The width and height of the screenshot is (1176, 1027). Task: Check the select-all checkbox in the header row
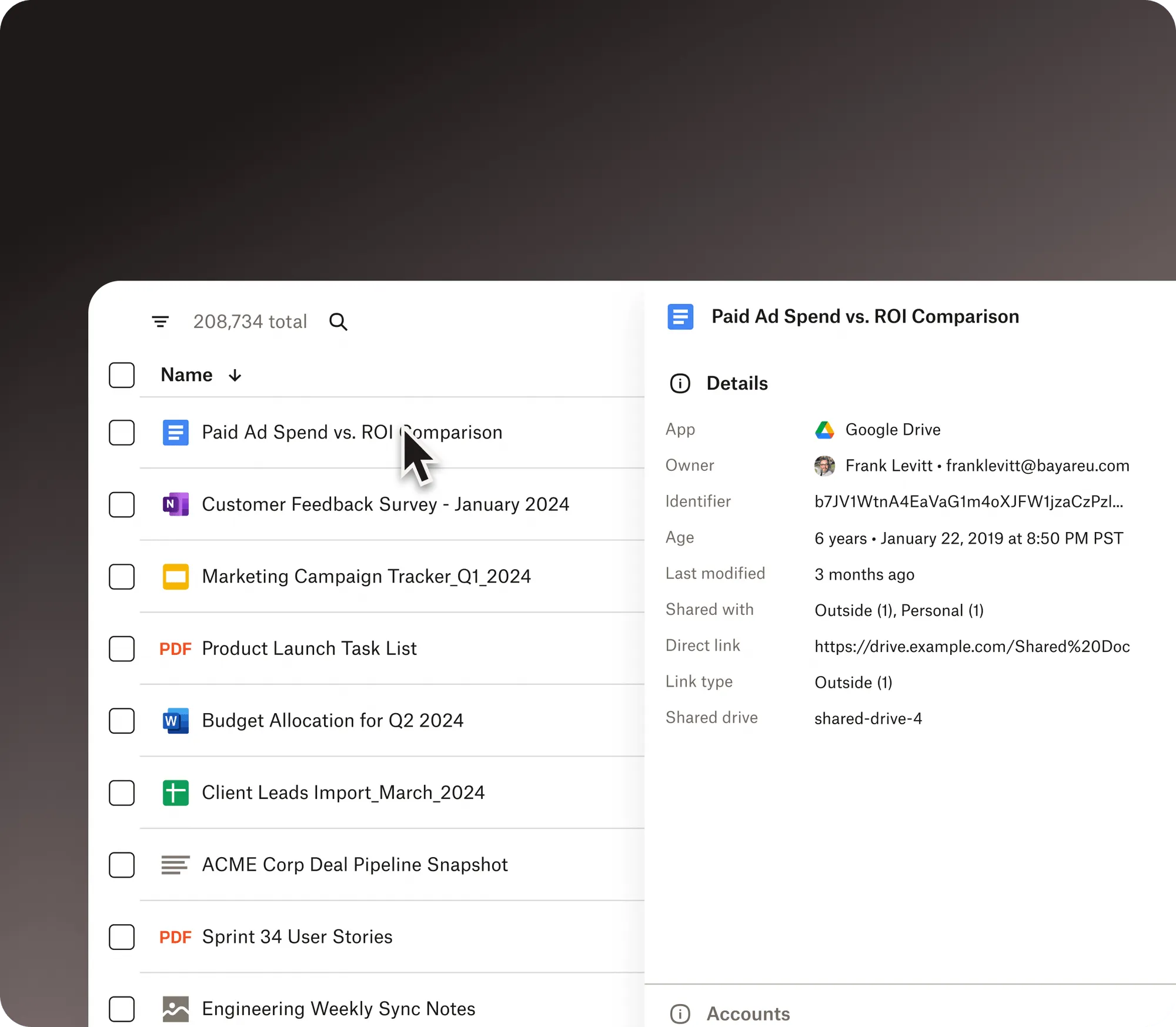point(122,375)
